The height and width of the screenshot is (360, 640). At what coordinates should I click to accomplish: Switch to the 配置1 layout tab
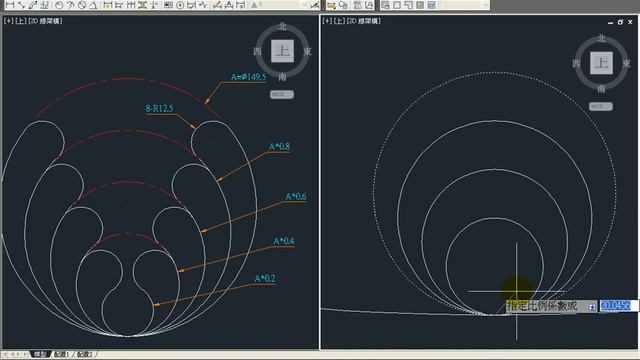coord(62,354)
